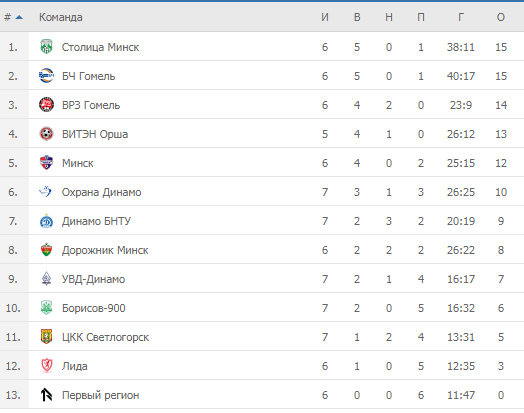Open the УВД-Динамо team page
The image size is (524, 413).
tap(94, 279)
